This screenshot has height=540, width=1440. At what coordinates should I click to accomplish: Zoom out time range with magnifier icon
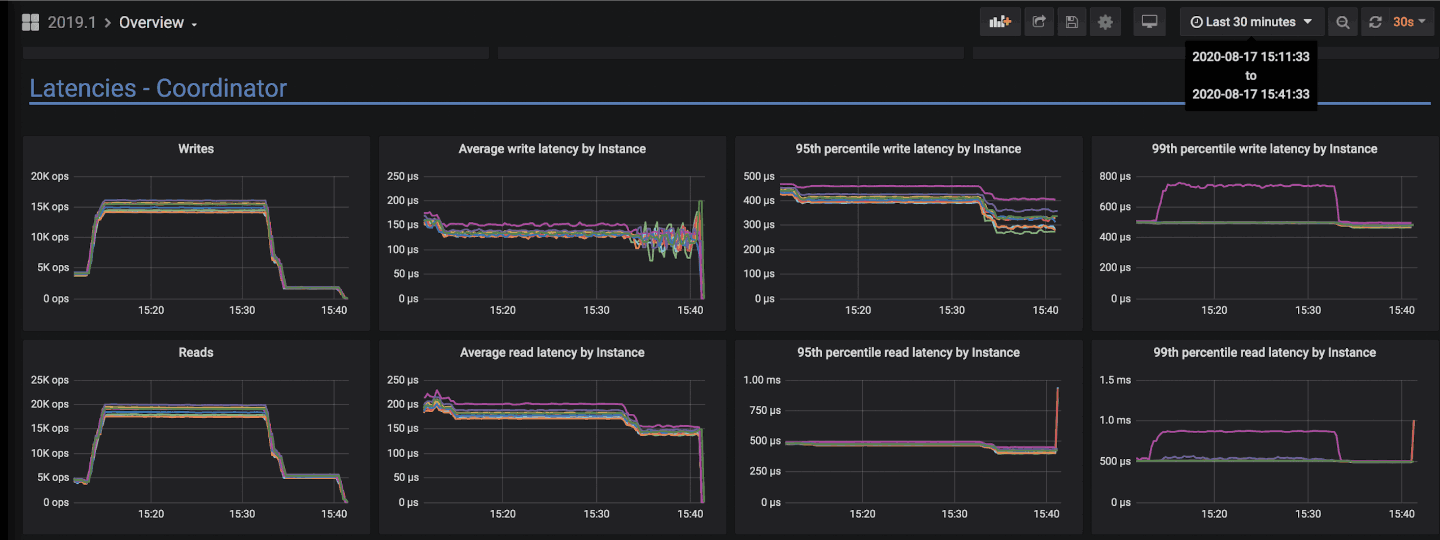1343,22
